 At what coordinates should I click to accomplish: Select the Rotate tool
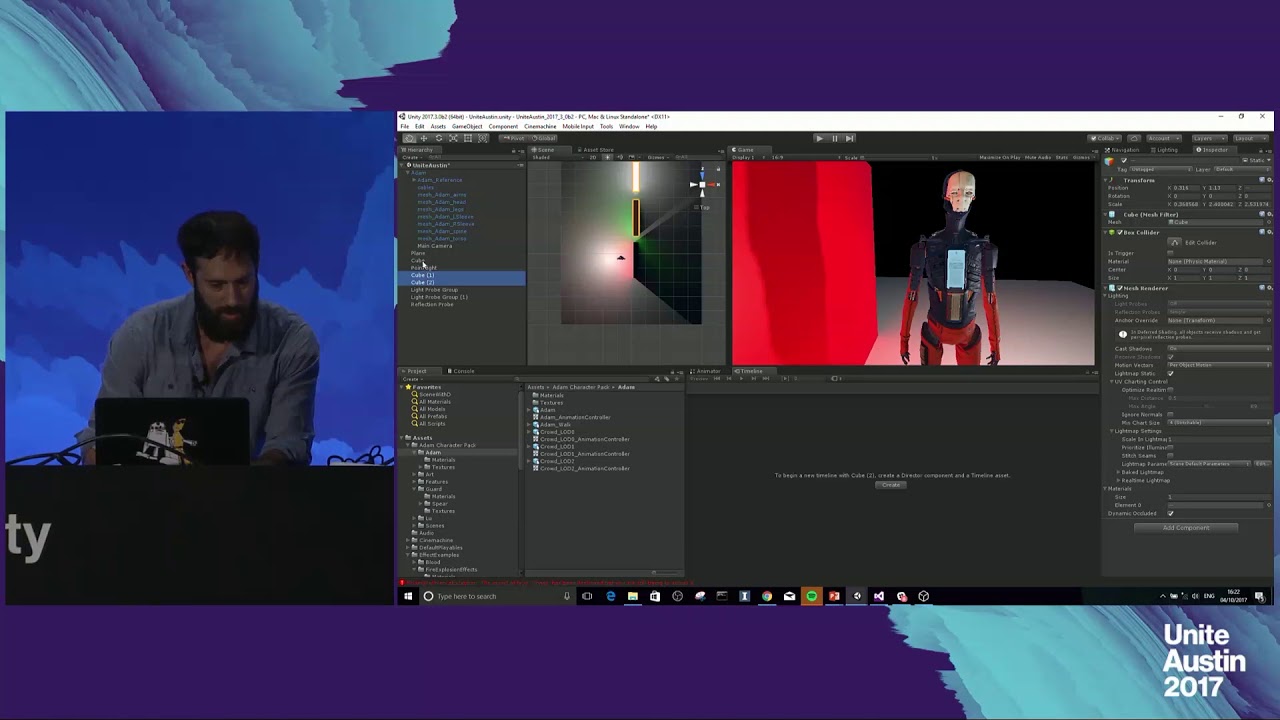coord(439,138)
